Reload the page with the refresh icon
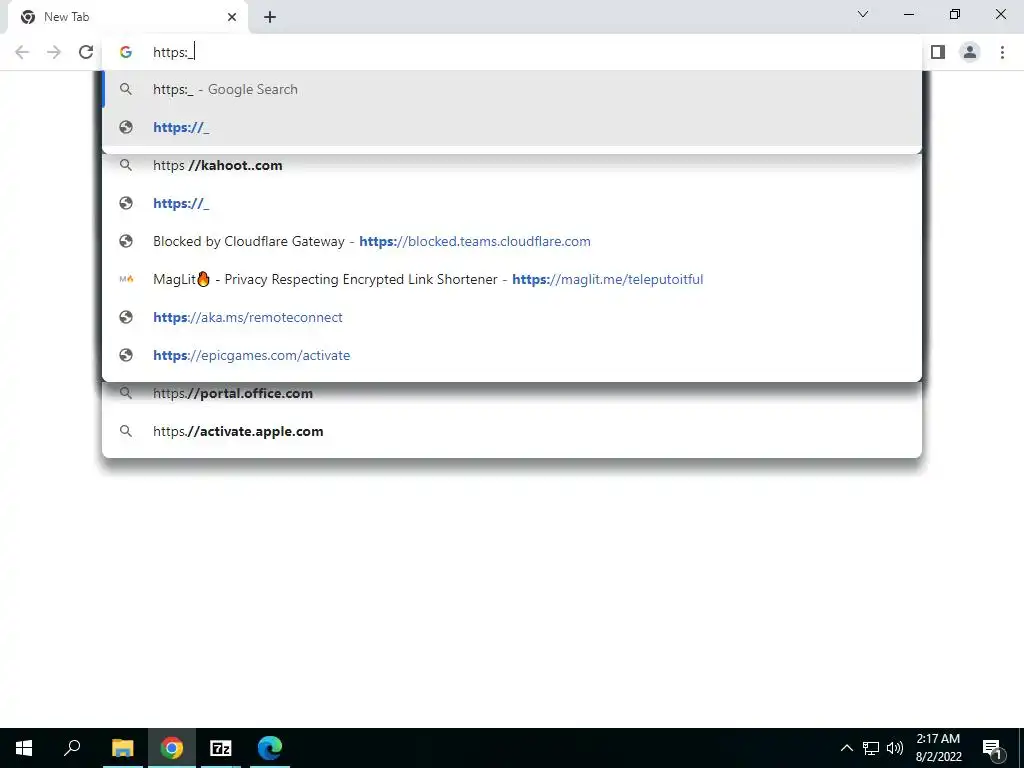Screen dimensions: 1024x768 tap(86, 52)
